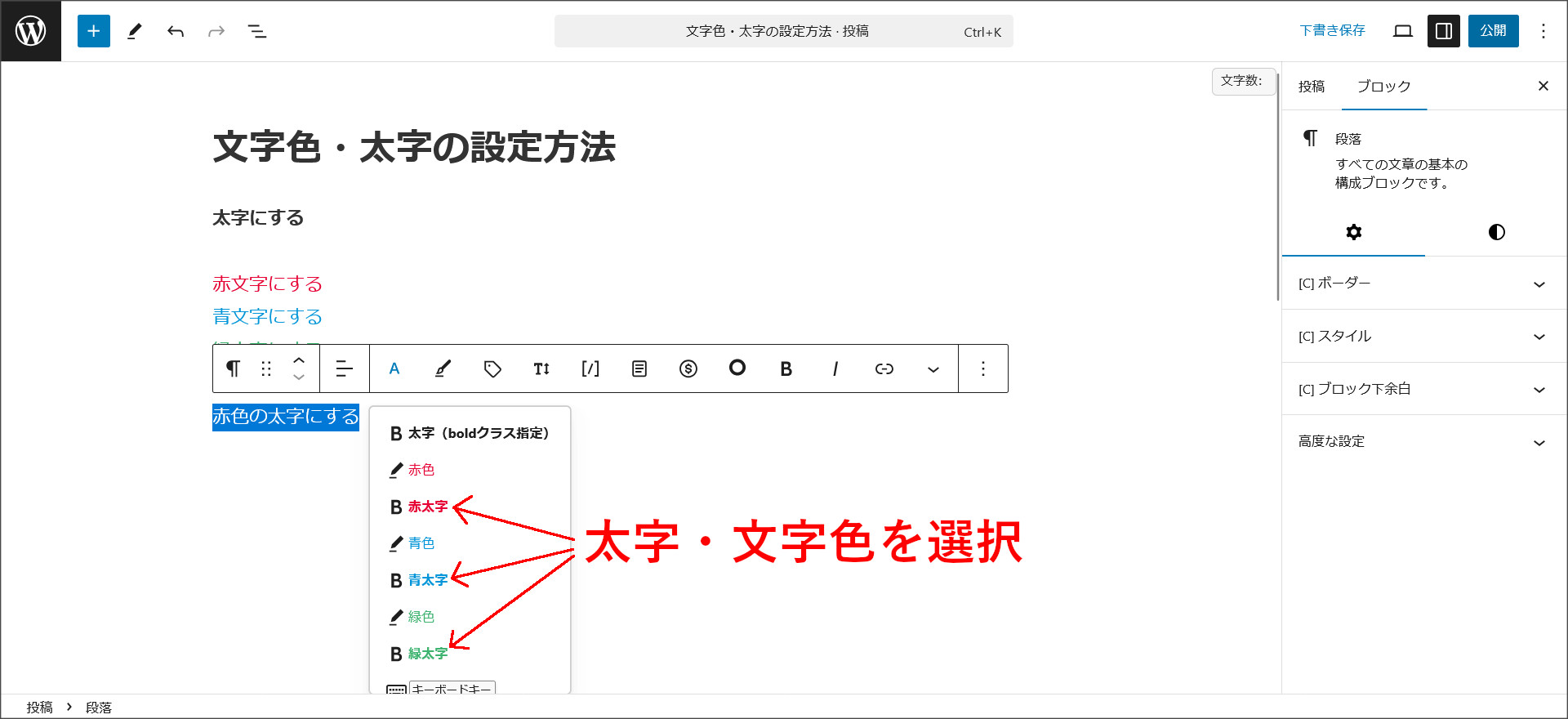
Task: Switch to the ブロック sidebar tab
Action: click(x=1383, y=87)
